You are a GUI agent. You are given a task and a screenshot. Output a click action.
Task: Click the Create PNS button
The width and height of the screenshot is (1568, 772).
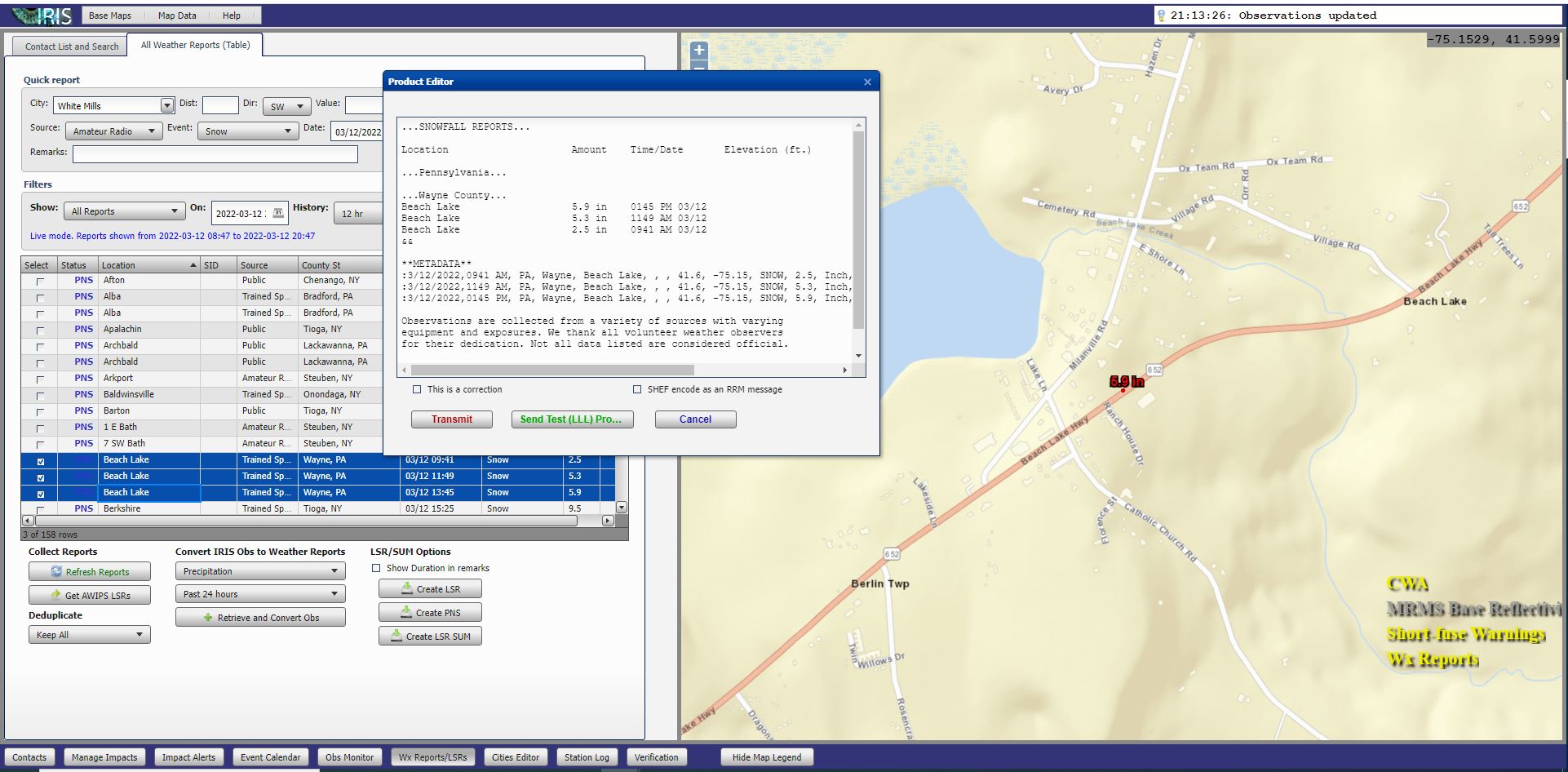point(430,613)
